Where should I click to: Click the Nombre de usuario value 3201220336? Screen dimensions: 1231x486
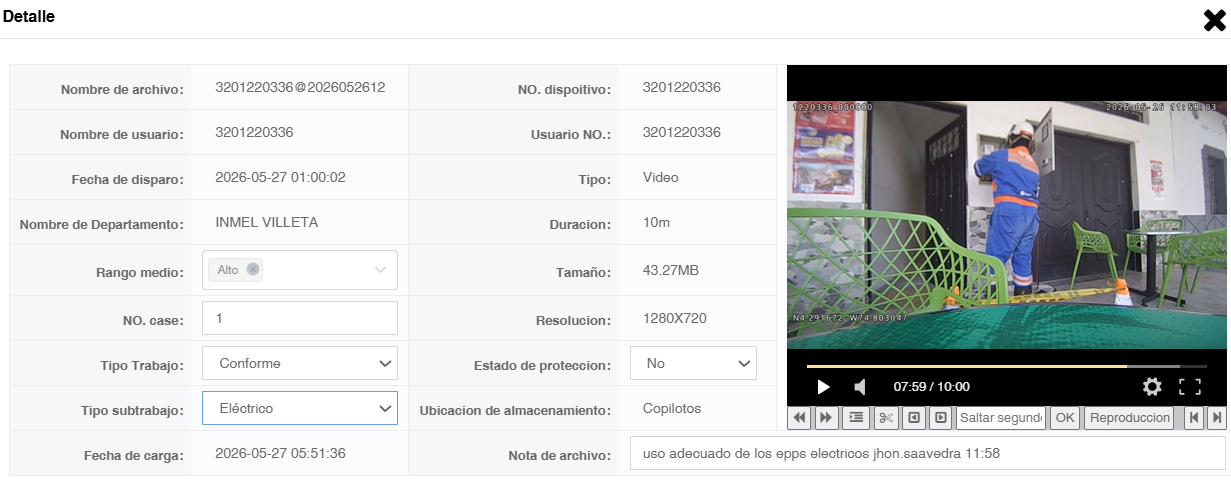(x=254, y=132)
